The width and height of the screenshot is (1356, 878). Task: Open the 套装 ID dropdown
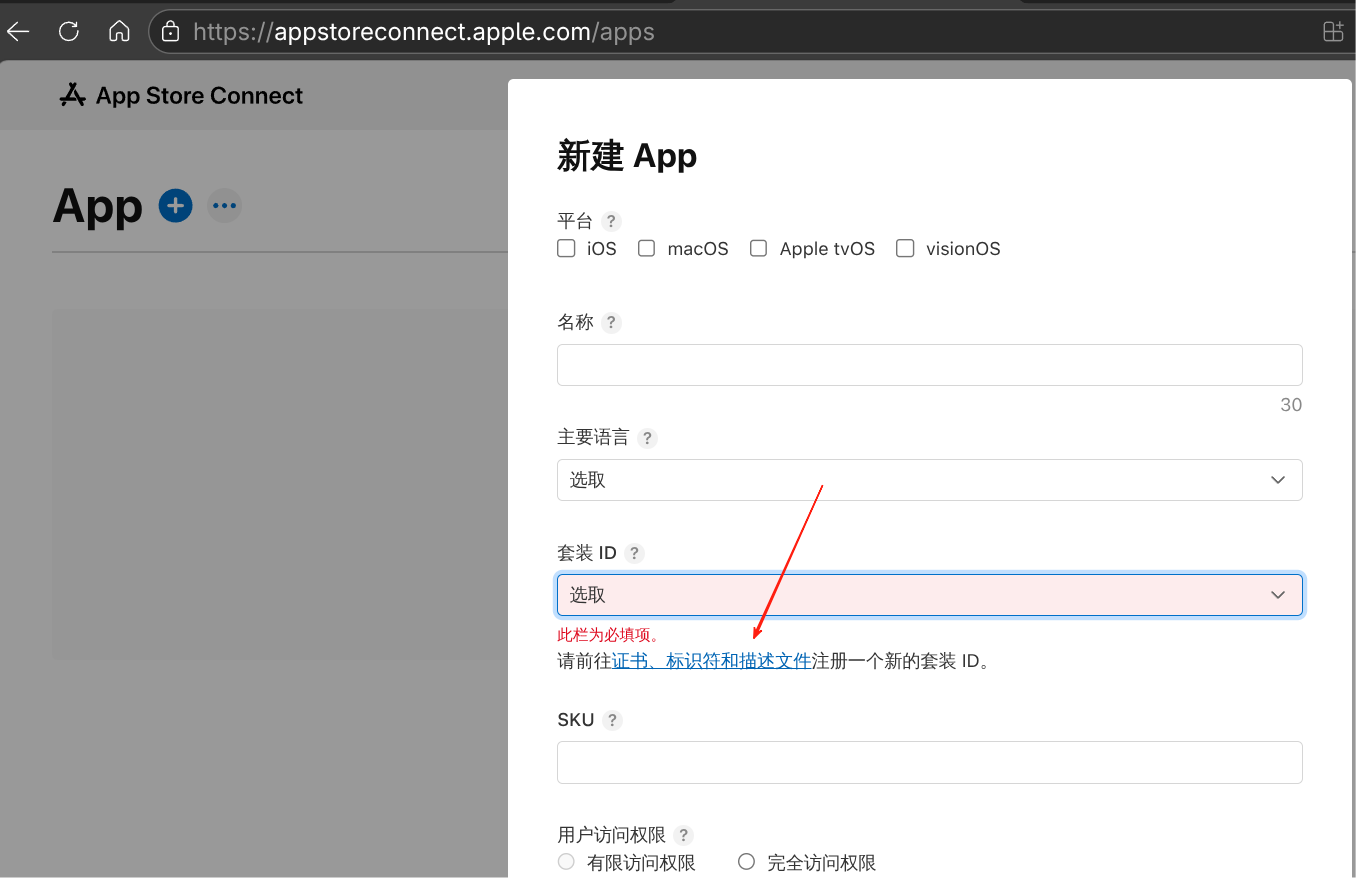(x=930, y=595)
